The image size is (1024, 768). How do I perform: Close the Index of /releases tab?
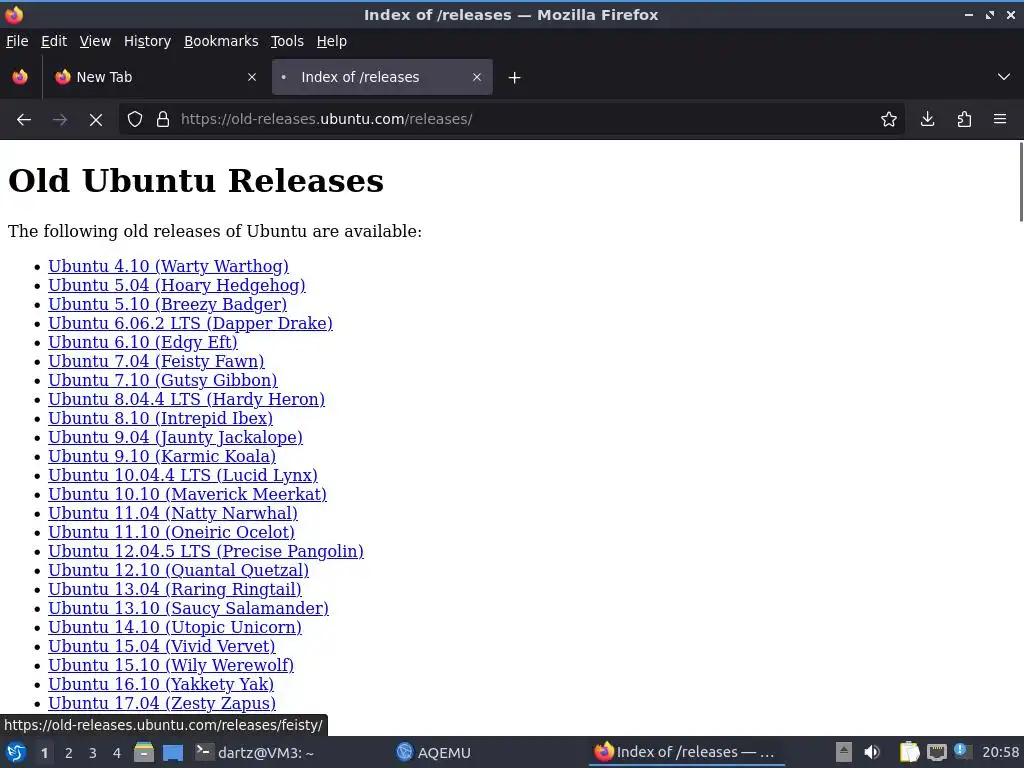point(477,77)
